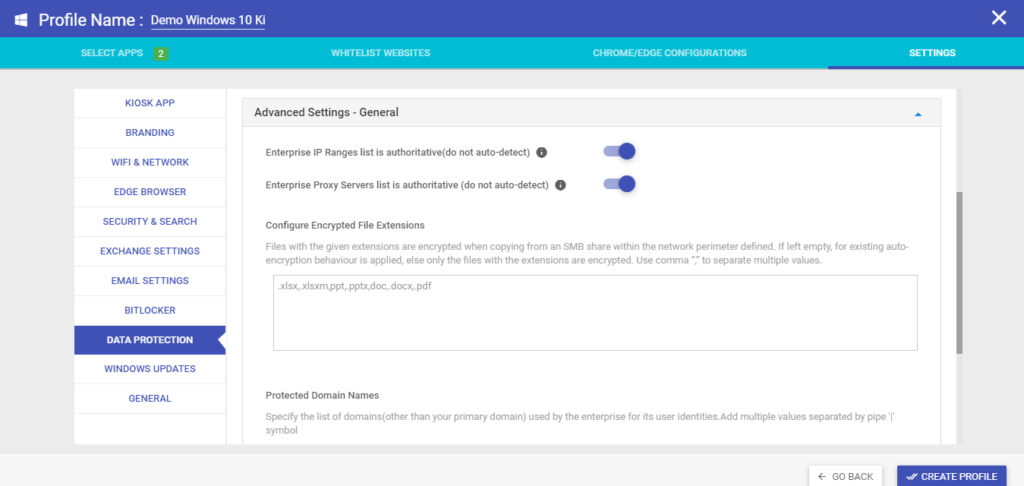Click the Windows logo icon beside Profile Name

point(21,20)
